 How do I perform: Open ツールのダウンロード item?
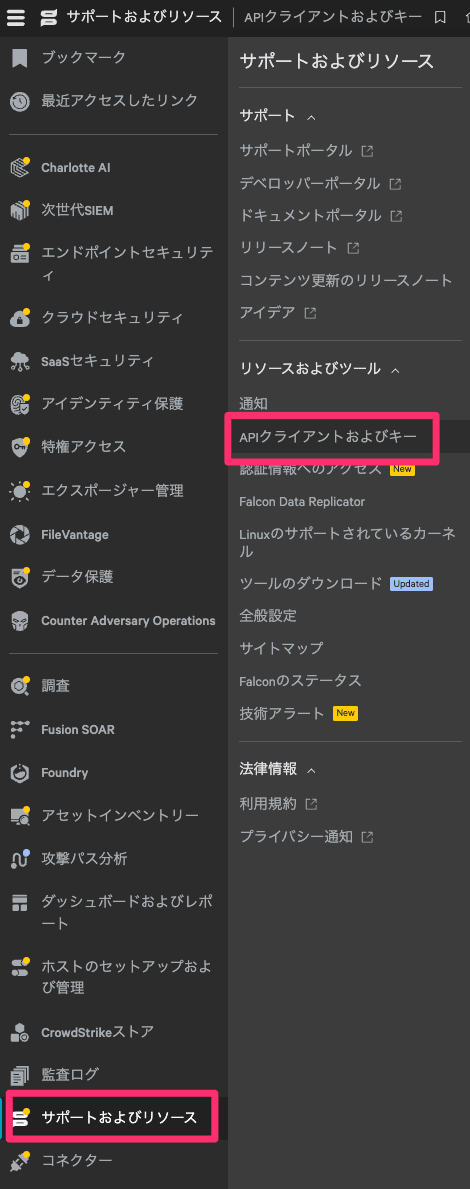(311, 583)
